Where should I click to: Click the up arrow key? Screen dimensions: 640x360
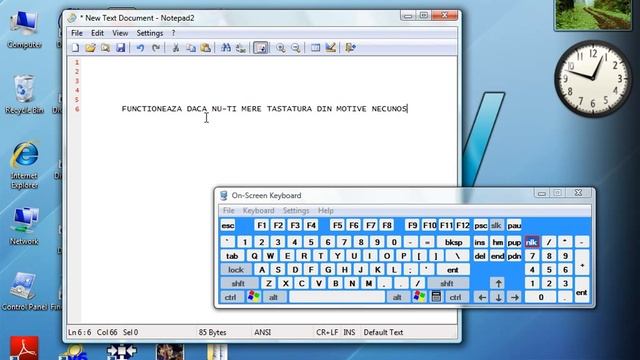coord(498,283)
